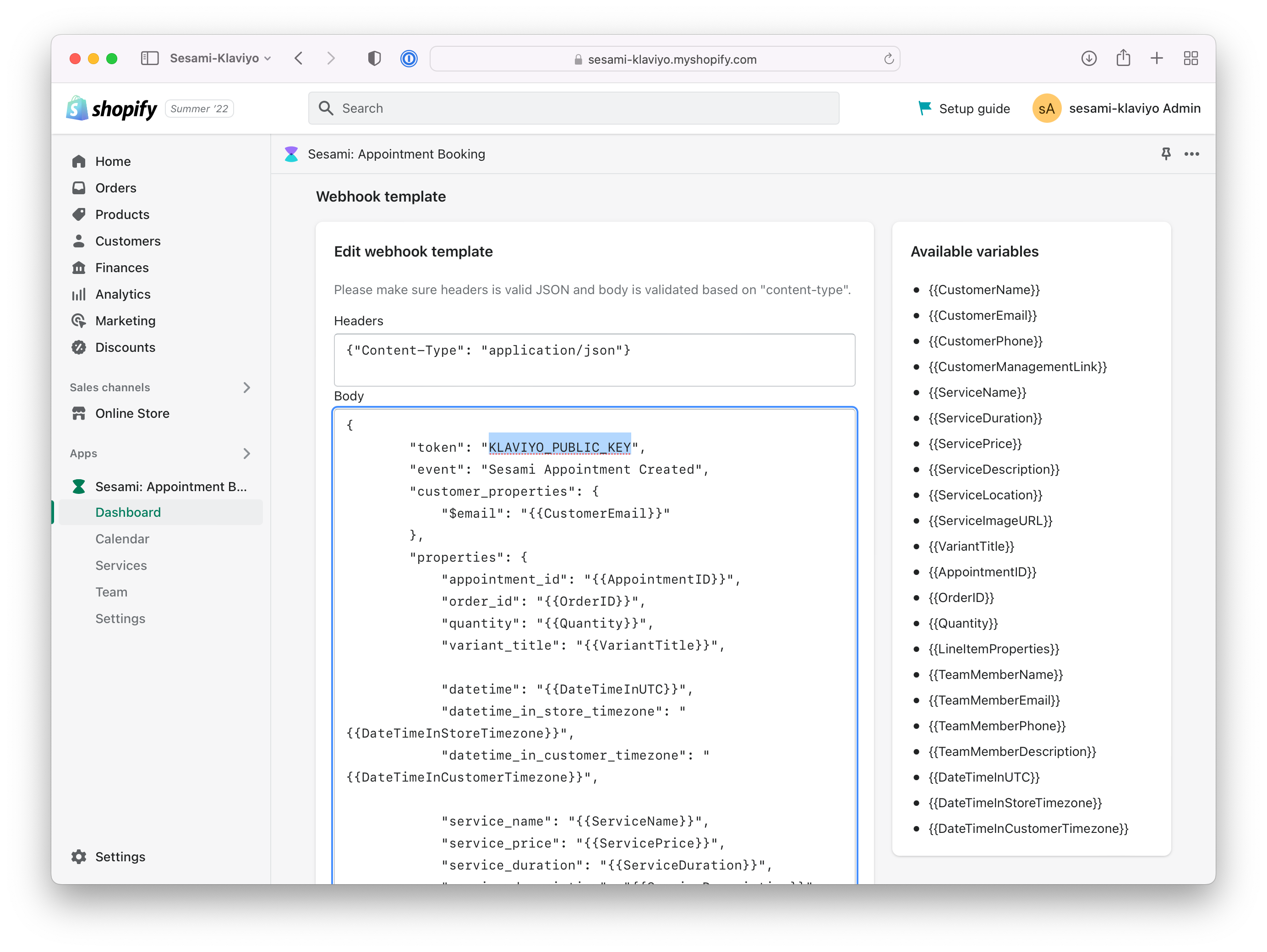The height and width of the screenshot is (952, 1267).
Task: Open a new tab with plus icon
Action: (x=1157, y=59)
